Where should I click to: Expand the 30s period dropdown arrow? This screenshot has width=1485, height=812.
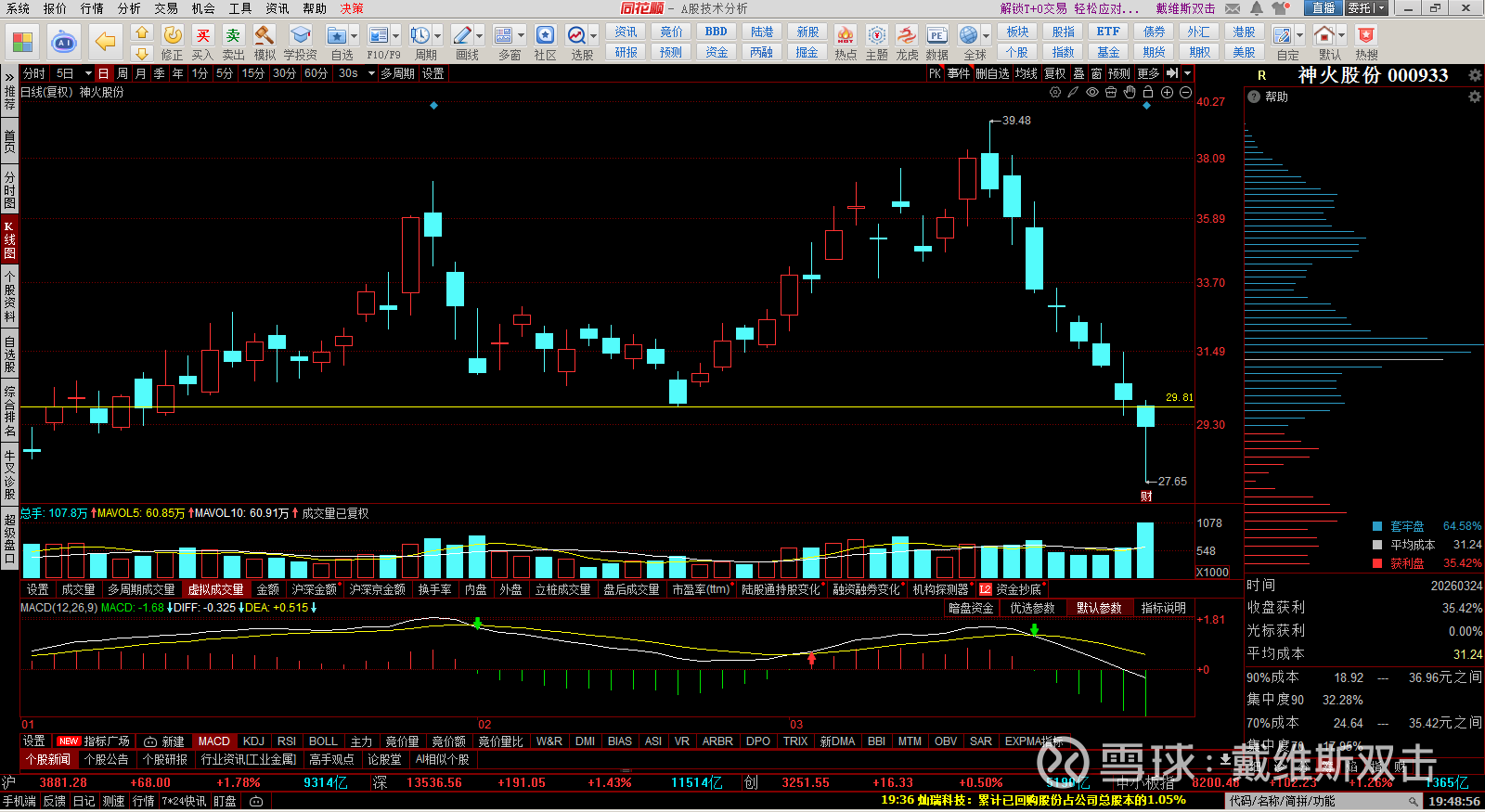pos(371,73)
